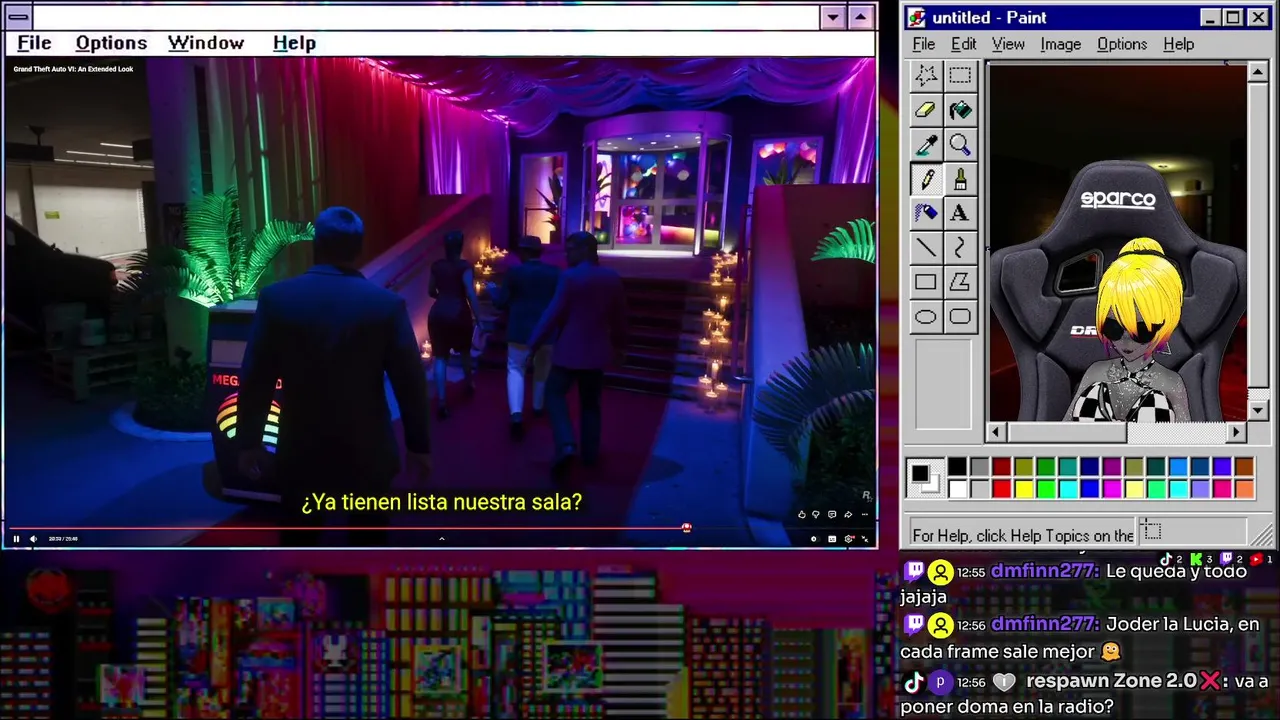
Task: Select the Text tool in Paint
Action: (x=960, y=213)
